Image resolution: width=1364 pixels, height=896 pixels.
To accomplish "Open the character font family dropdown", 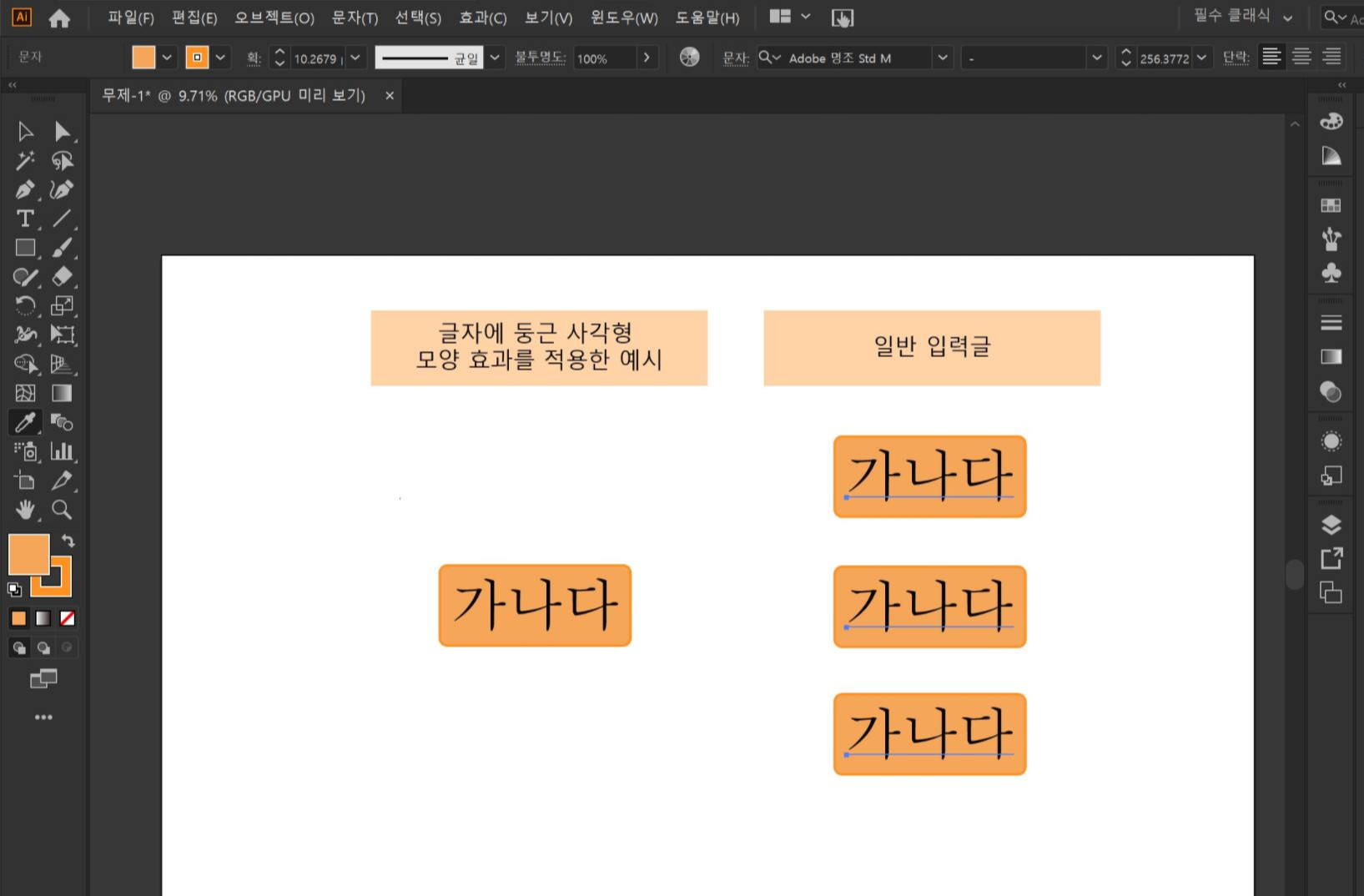I will [942, 58].
